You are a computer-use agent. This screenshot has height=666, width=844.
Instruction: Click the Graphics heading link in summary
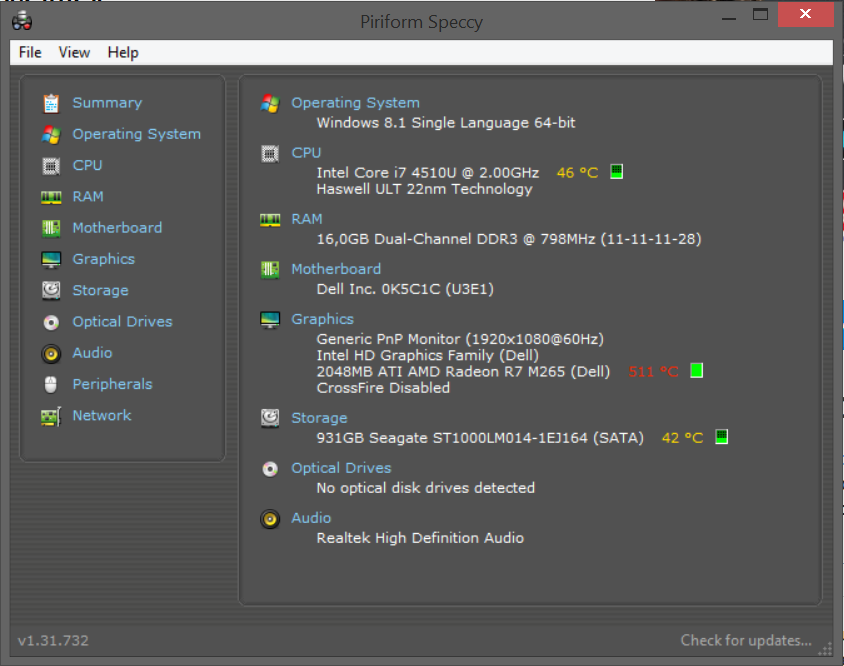tap(323, 319)
